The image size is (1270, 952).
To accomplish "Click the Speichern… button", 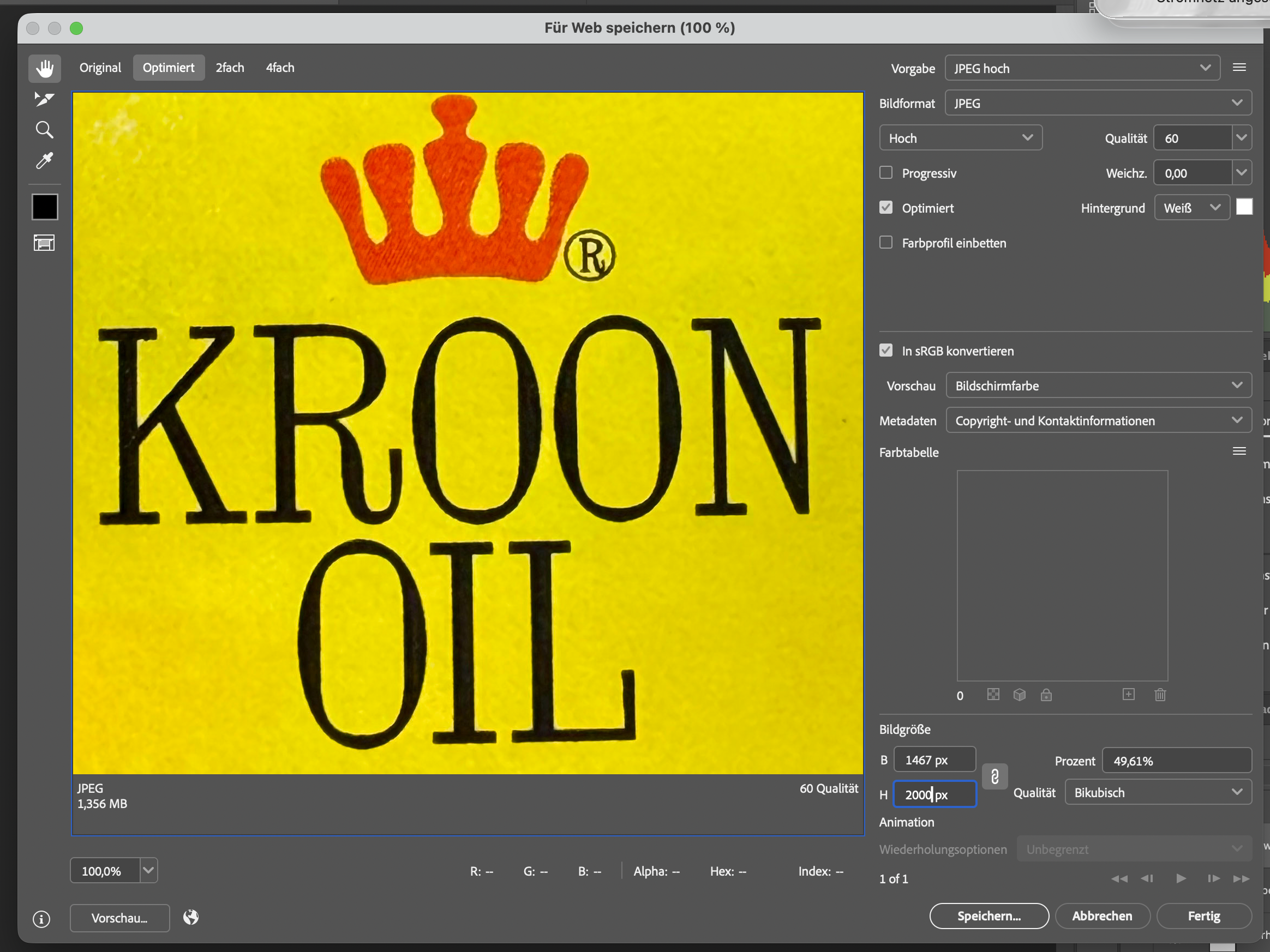I will pyautogui.click(x=989, y=917).
